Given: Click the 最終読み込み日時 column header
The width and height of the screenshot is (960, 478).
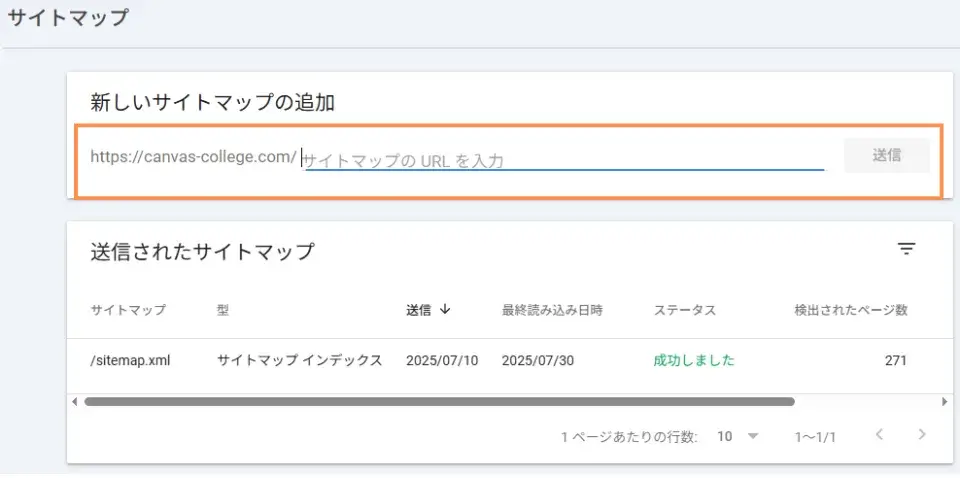Looking at the screenshot, I should (x=552, y=310).
